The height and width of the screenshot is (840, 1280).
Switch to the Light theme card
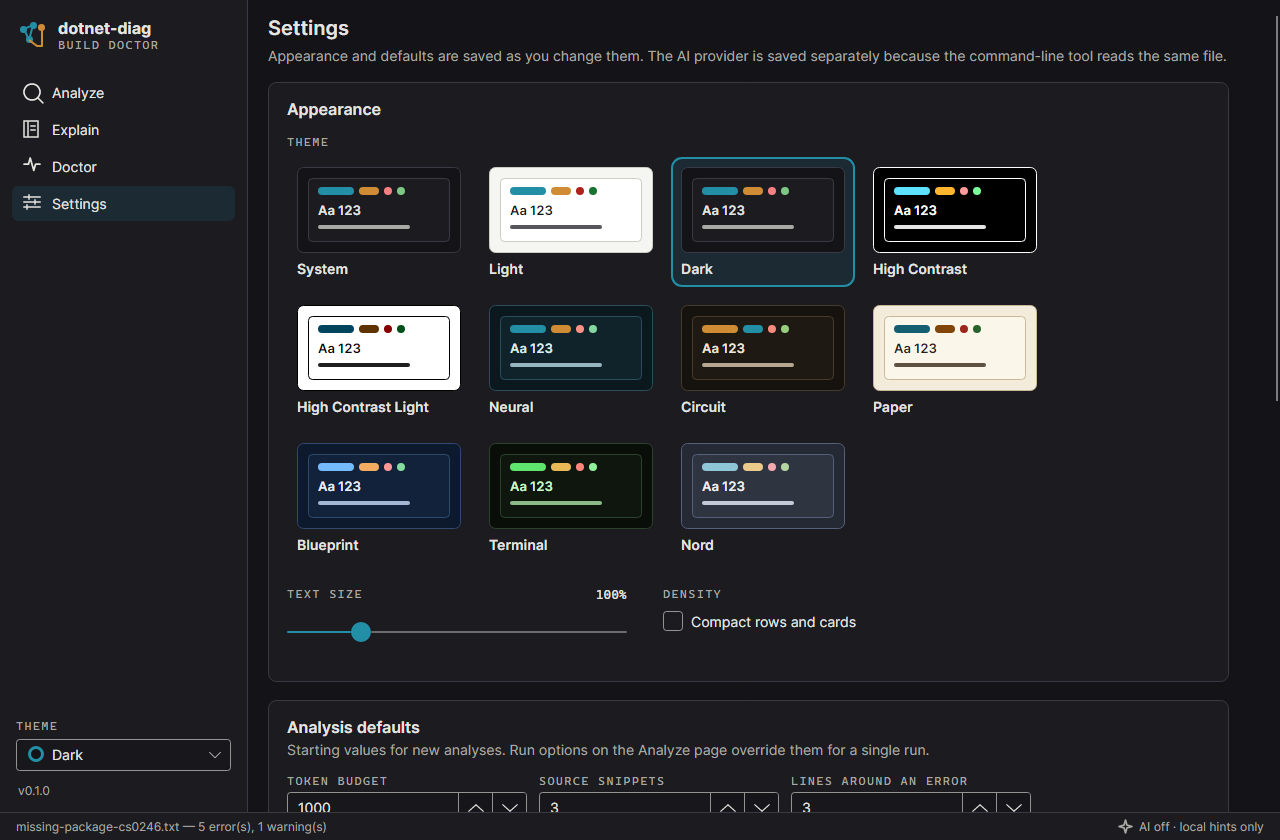571,222
